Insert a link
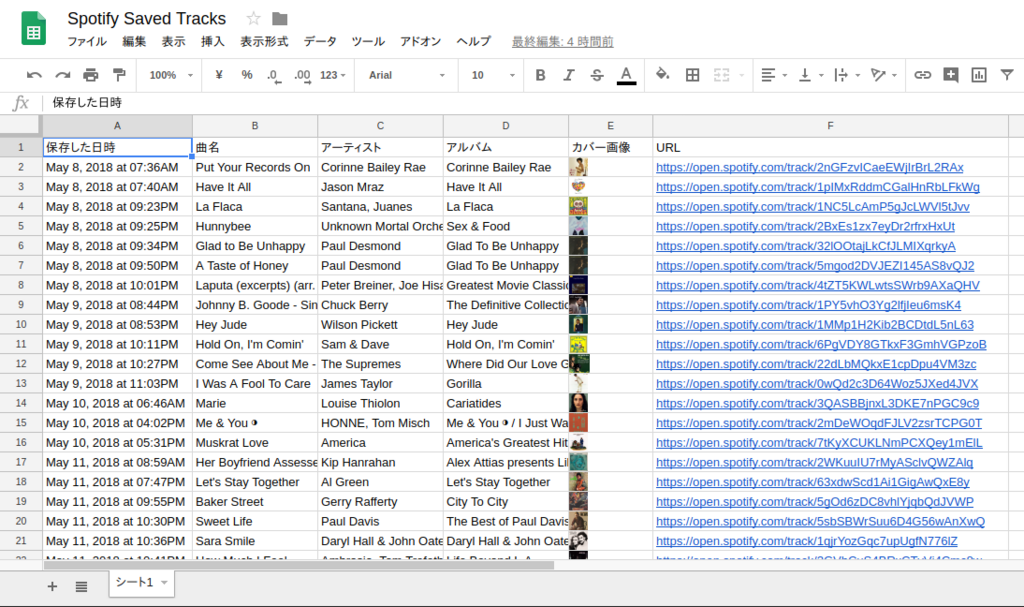The height and width of the screenshot is (607, 1024). [922, 75]
